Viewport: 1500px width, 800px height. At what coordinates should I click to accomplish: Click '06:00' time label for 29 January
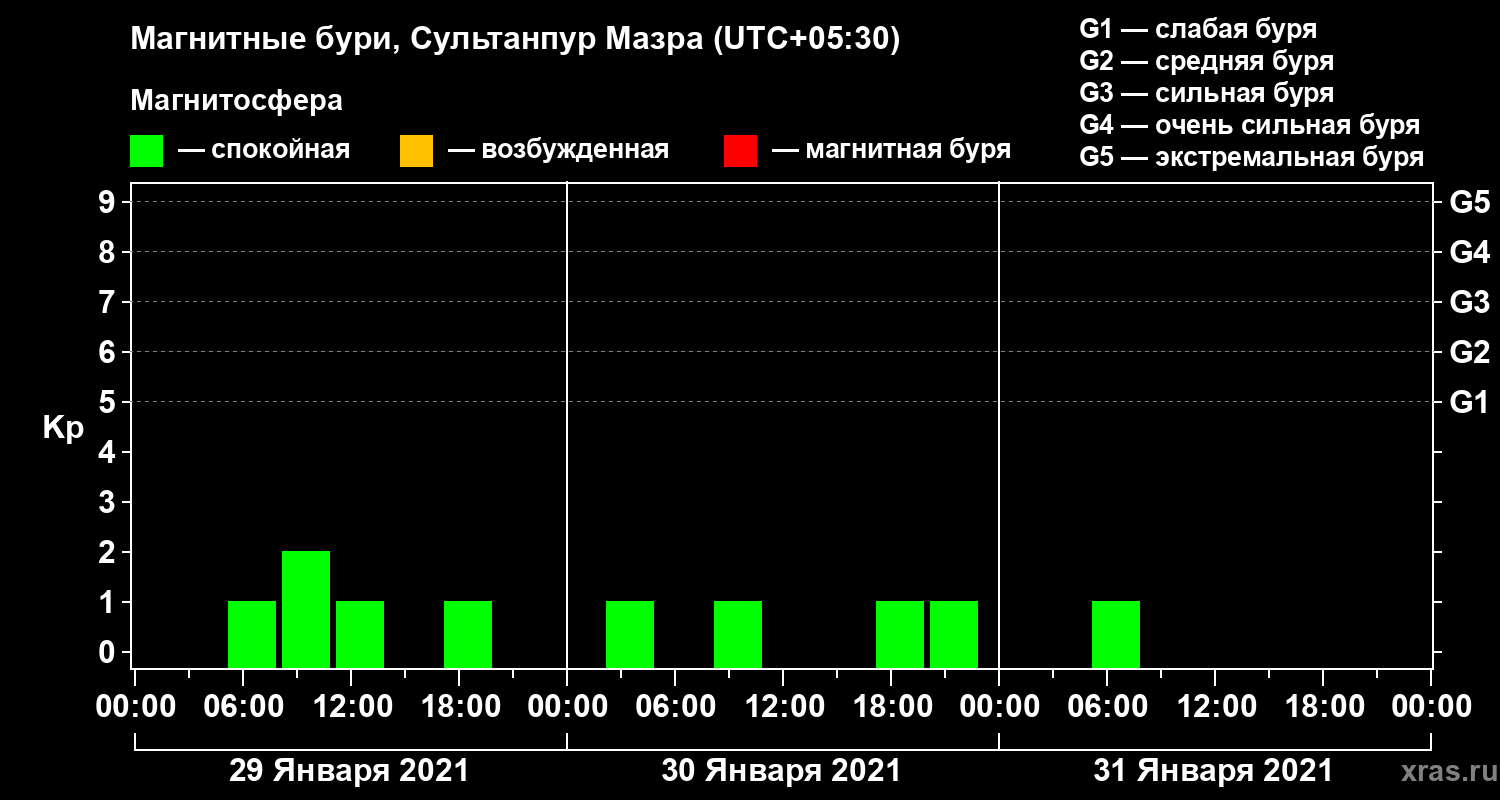coord(243,707)
